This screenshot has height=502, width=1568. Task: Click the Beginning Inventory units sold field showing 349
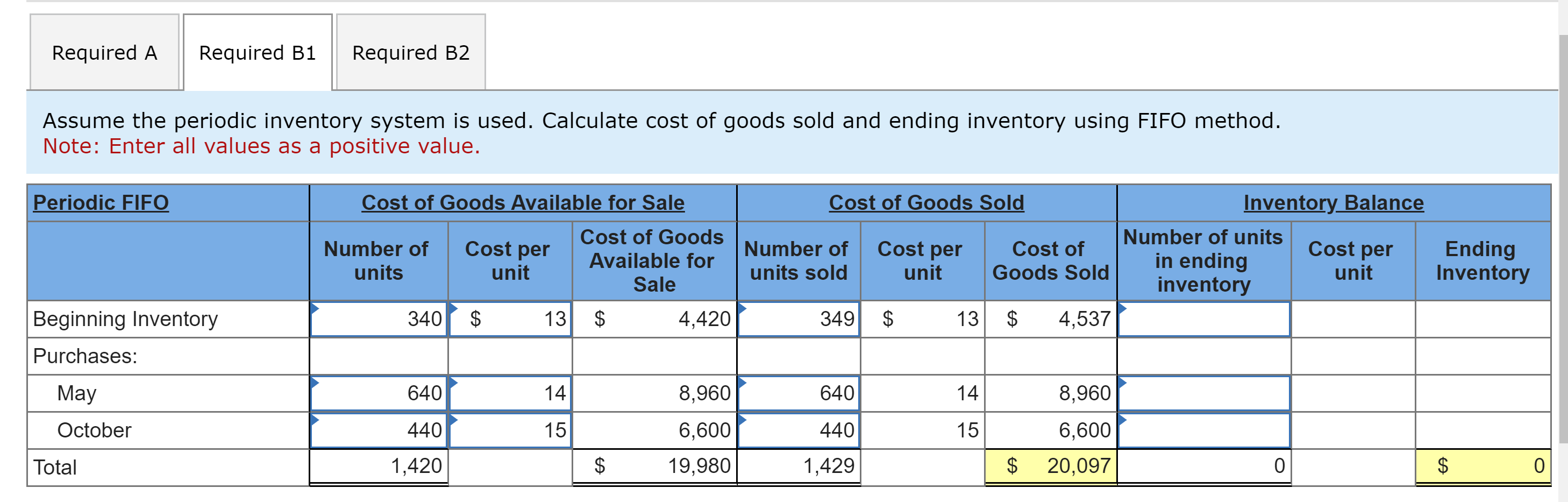click(x=797, y=319)
